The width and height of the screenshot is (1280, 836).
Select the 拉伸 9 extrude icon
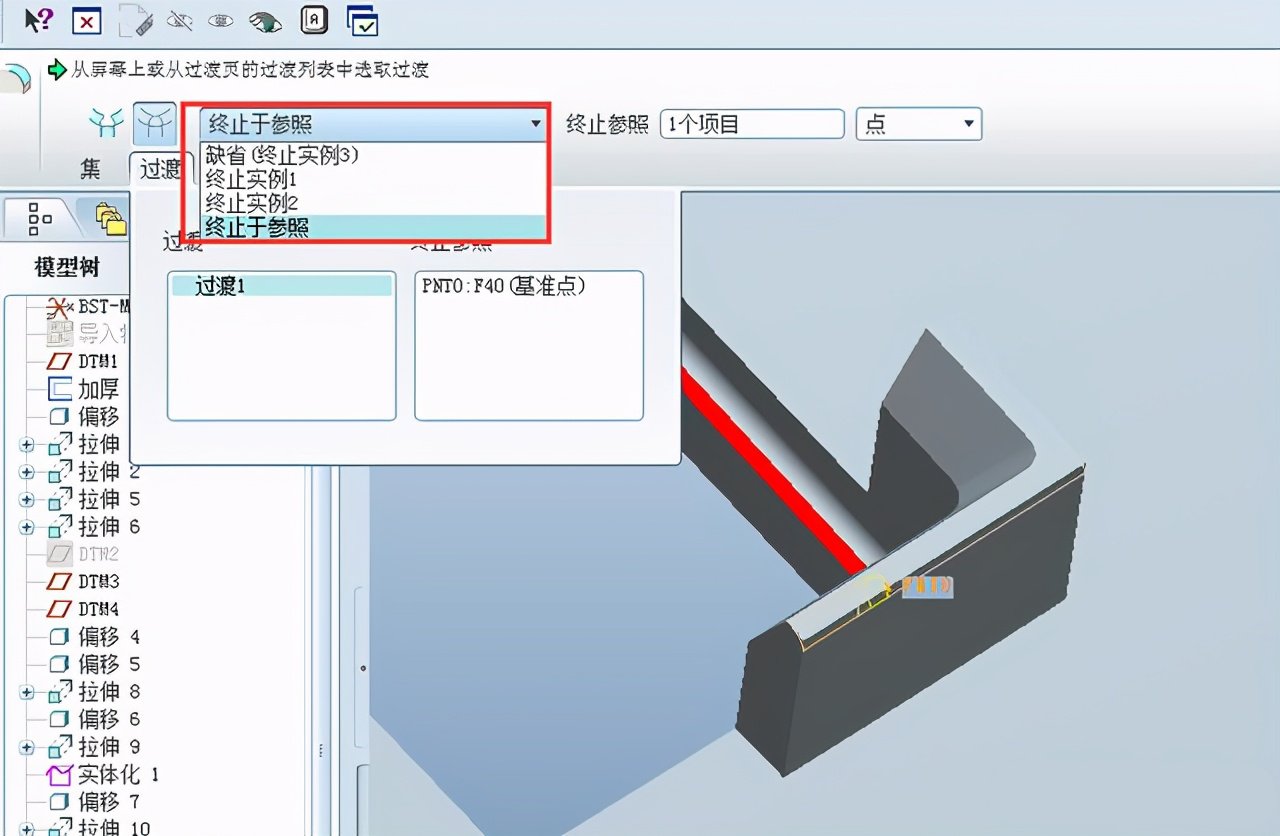(x=60, y=747)
